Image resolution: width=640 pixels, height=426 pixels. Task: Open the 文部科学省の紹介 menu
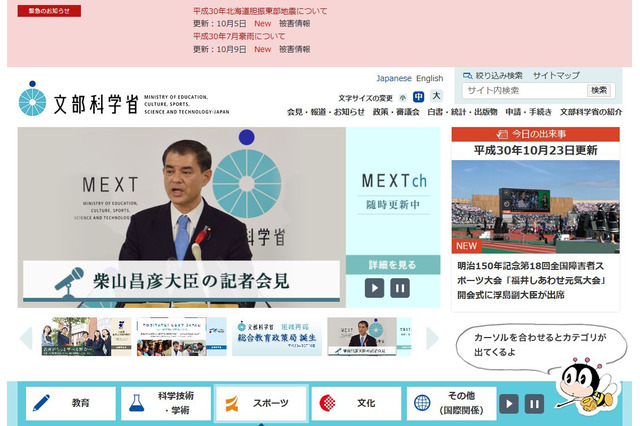591,112
